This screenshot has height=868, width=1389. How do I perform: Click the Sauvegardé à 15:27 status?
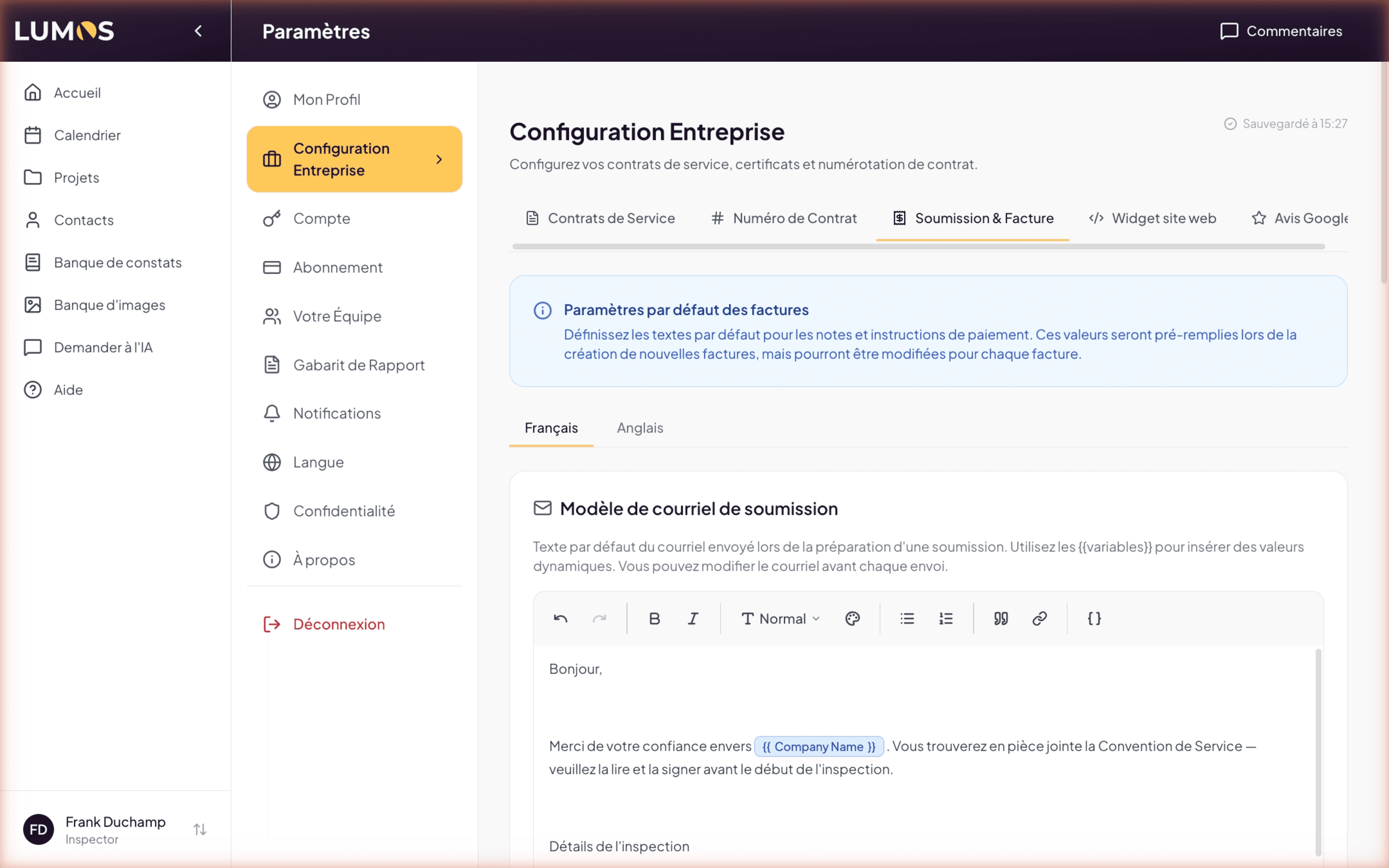point(1286,123)
